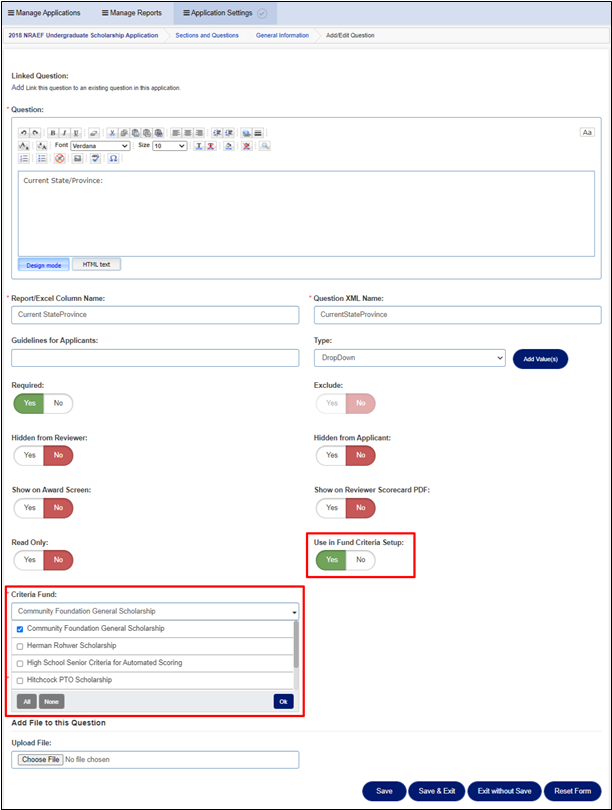Image resolution: width=612 pixels, height=810 pixels.
Task: Click the scissors Cut icon
Action: pyautogui.click(x=112, y=132)
